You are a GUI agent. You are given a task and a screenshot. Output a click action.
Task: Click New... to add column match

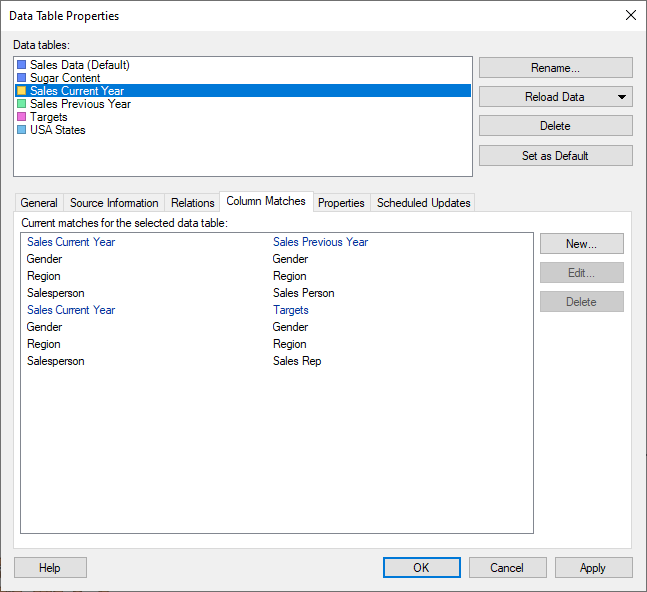(581, 244)
